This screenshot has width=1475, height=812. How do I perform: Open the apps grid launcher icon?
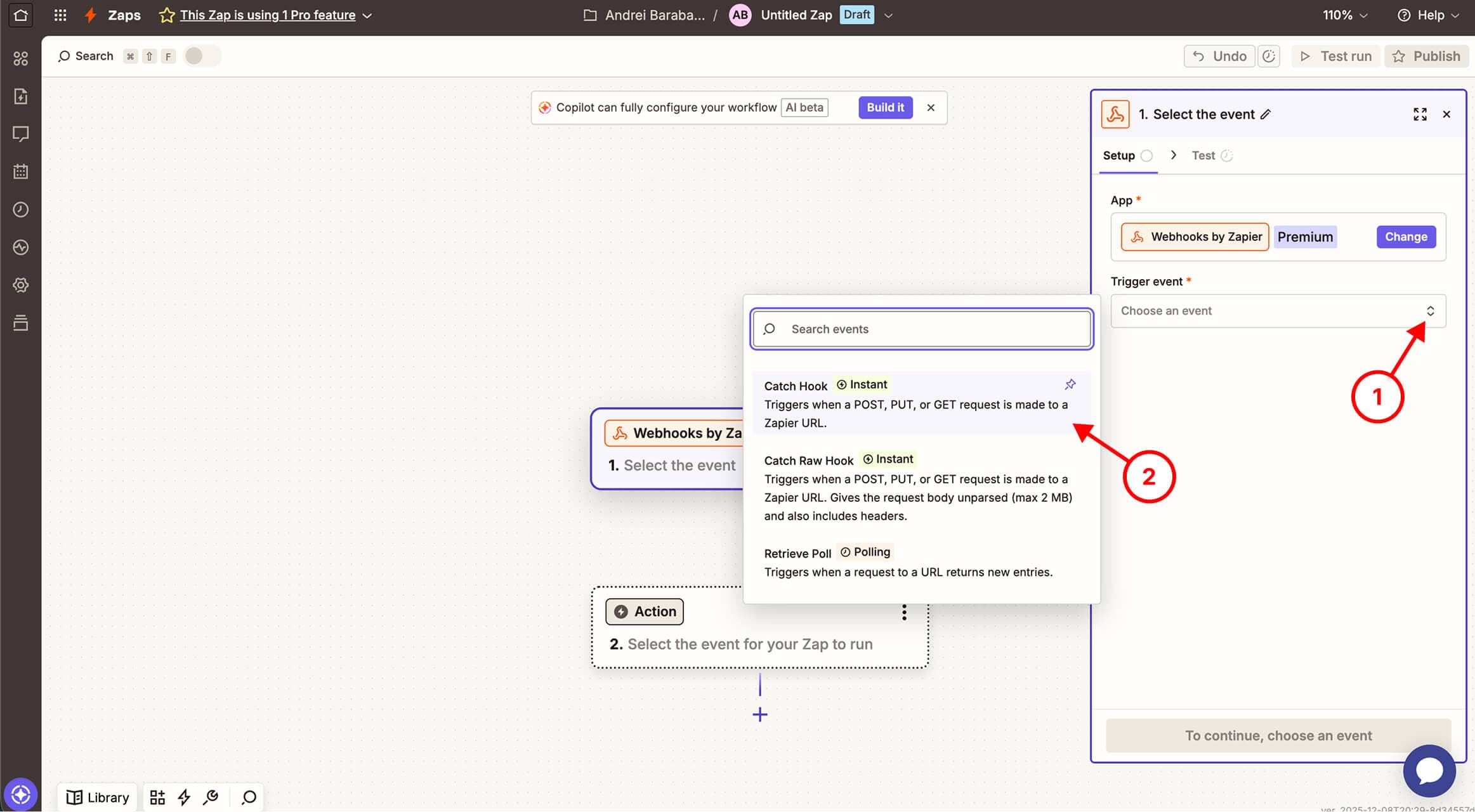click(x=60, y=15)
